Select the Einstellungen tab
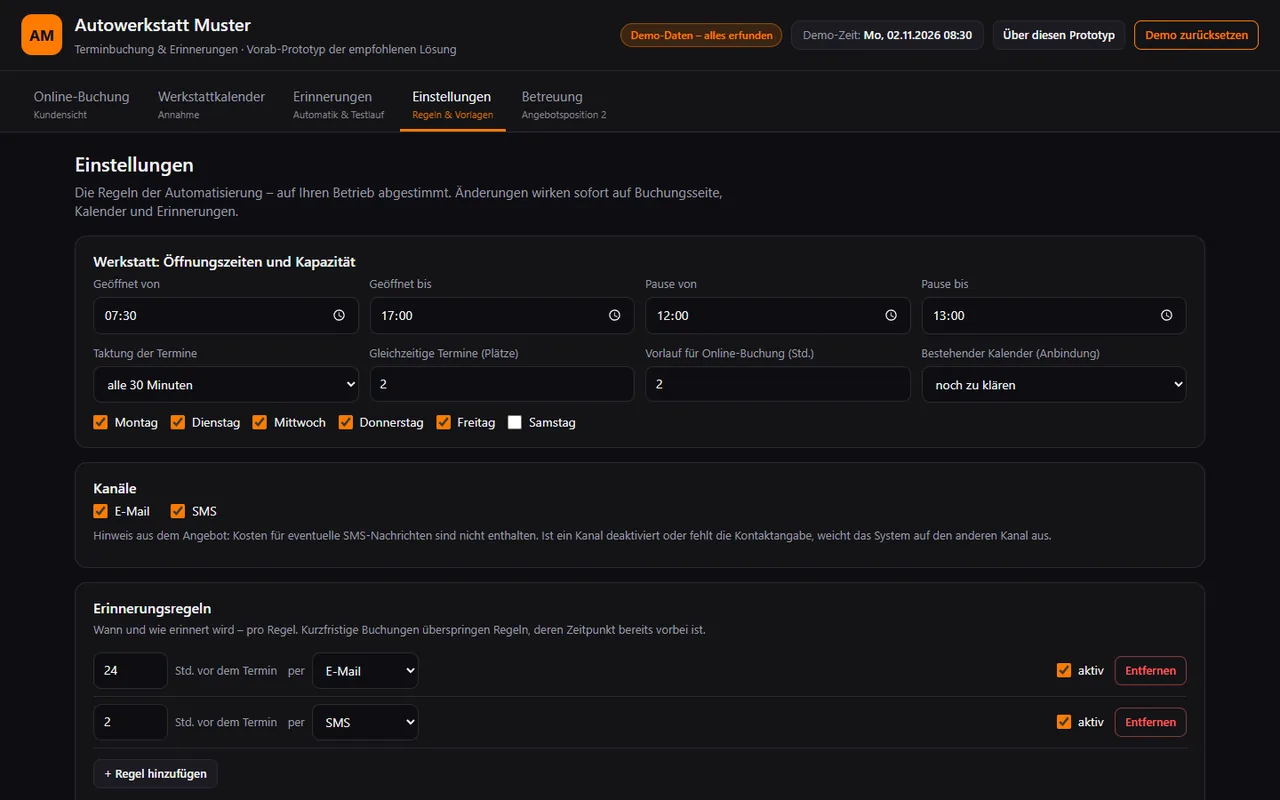This screenshot has height=800, width=1280. coord(452,104)
